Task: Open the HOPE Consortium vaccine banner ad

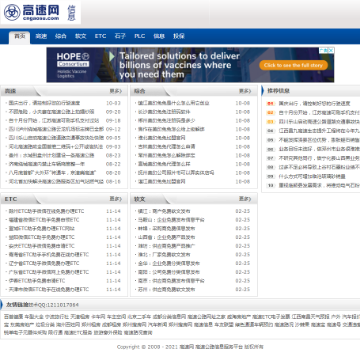Action: point(190,65)
